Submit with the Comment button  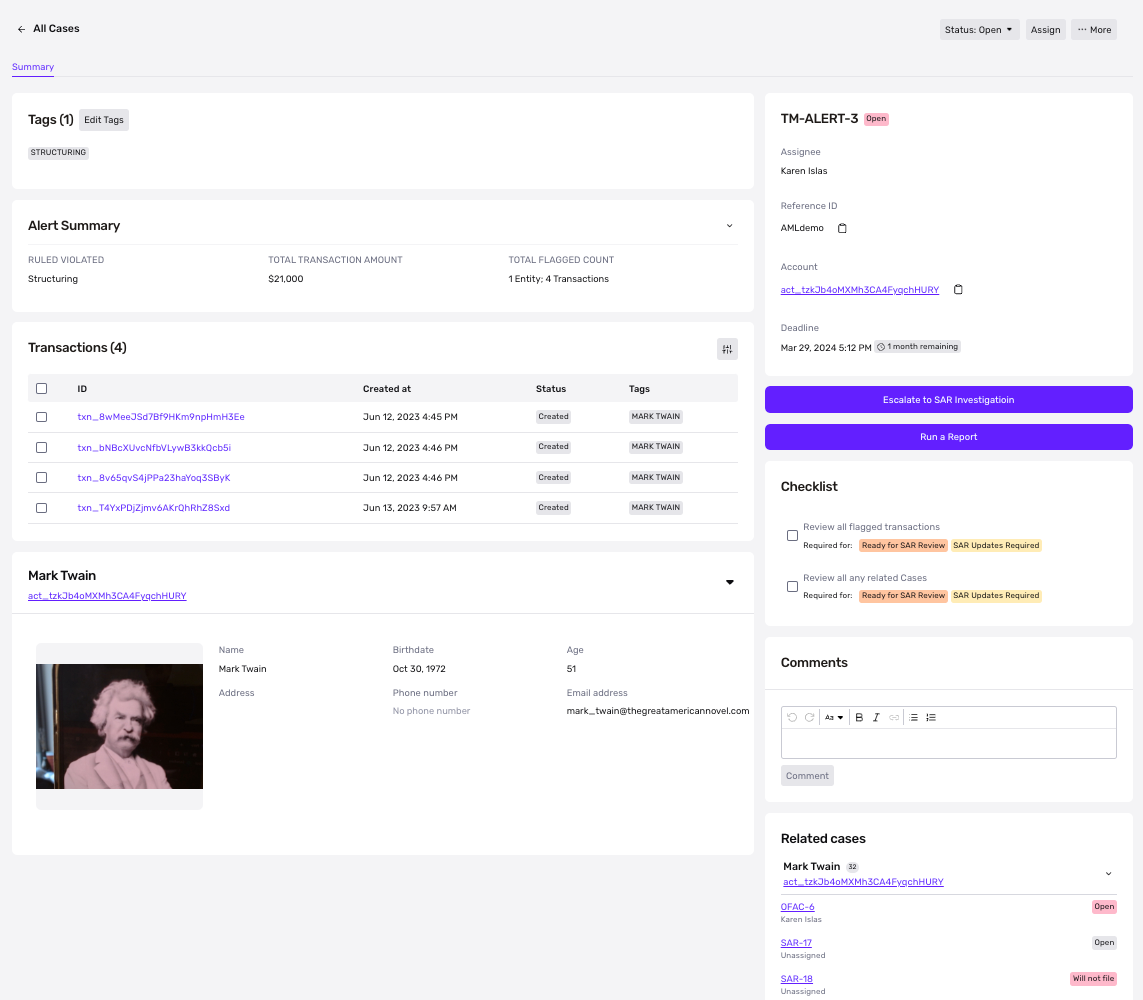pyautogui.click(x=807, y=776)
